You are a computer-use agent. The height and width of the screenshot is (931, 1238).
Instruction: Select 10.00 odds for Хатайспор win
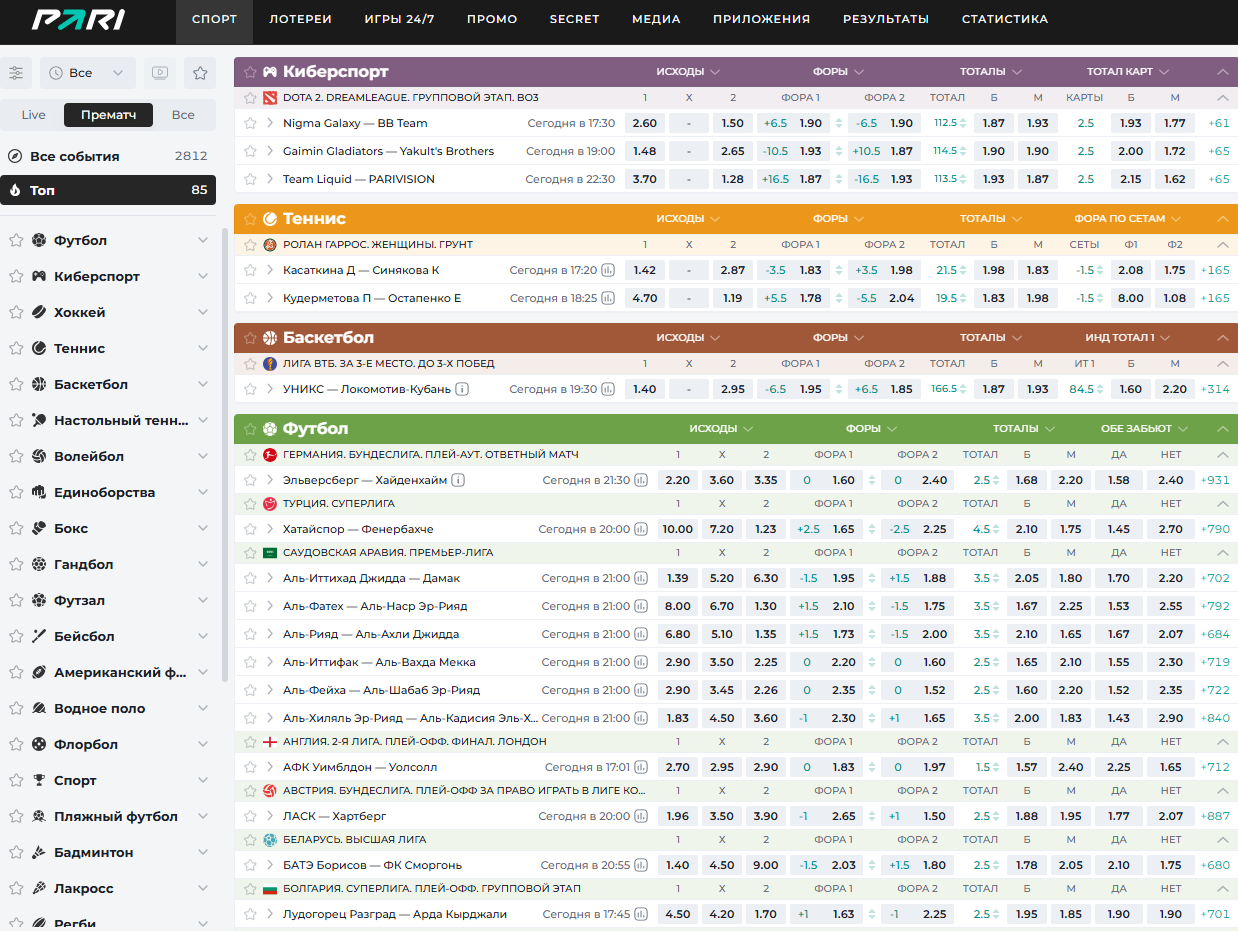(677, 529)
